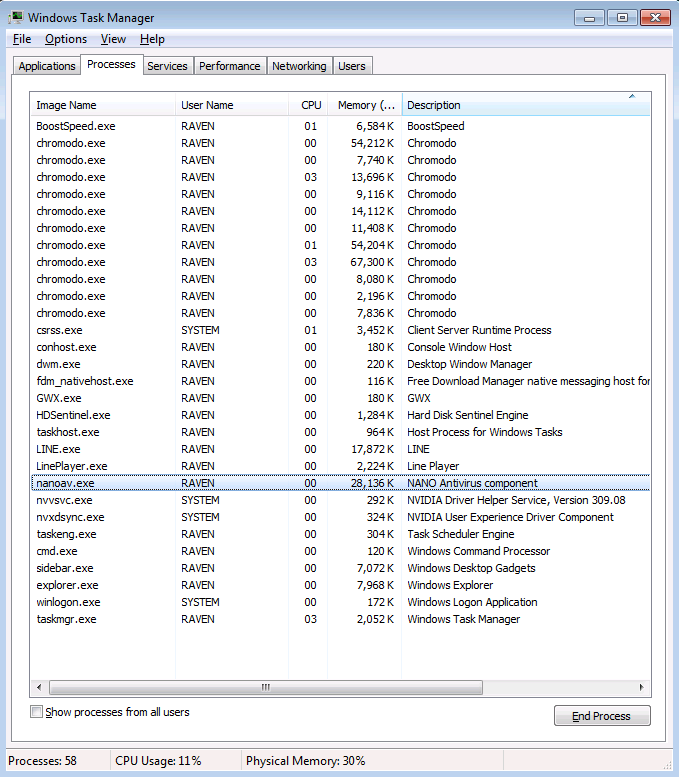Sort processes by the CPU column header
The image size is (679, 777).
click(x=311, y=105)
